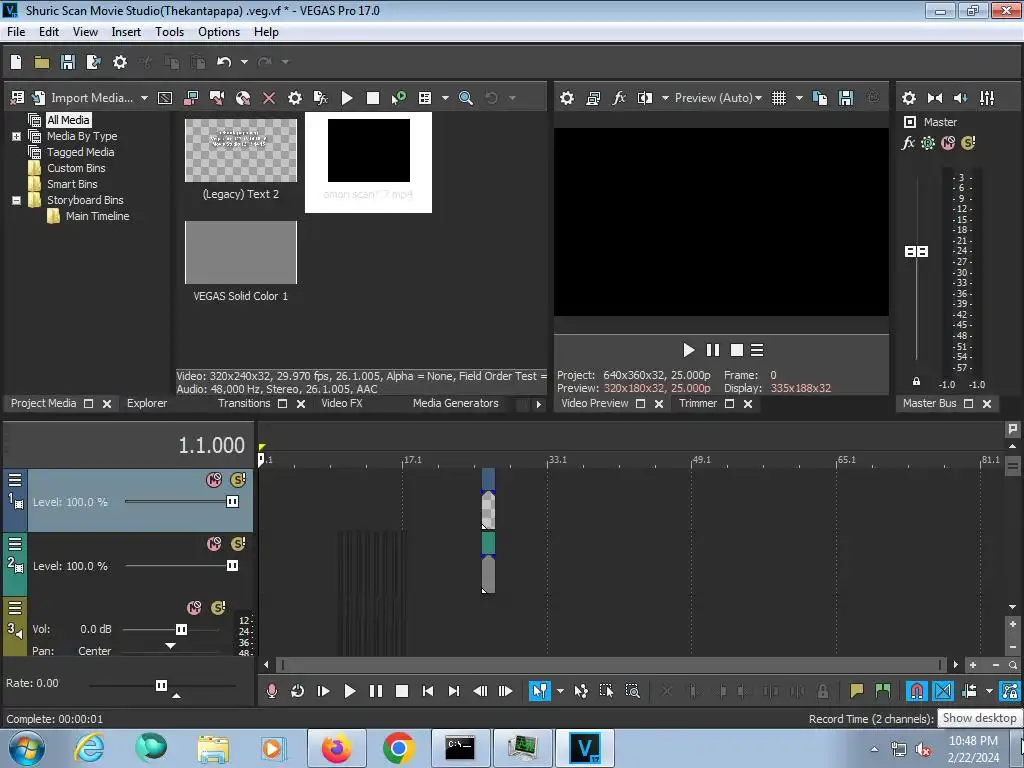Play the timeline from transport bar
The image size is (1024, 768).
[349, 691]
